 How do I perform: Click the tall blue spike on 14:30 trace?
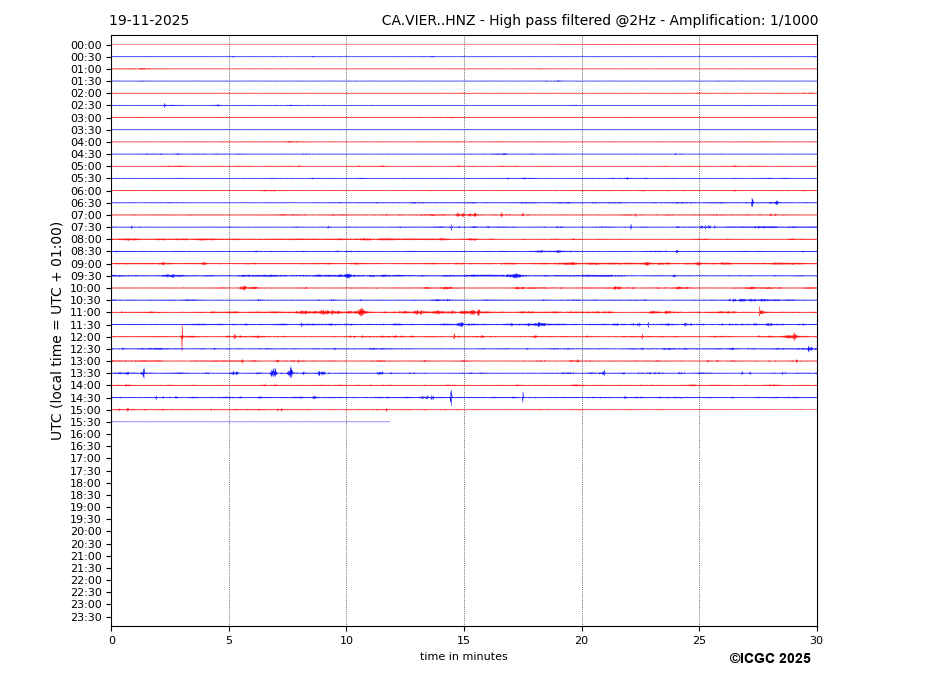pyautogui.click(x=451, y=397)
